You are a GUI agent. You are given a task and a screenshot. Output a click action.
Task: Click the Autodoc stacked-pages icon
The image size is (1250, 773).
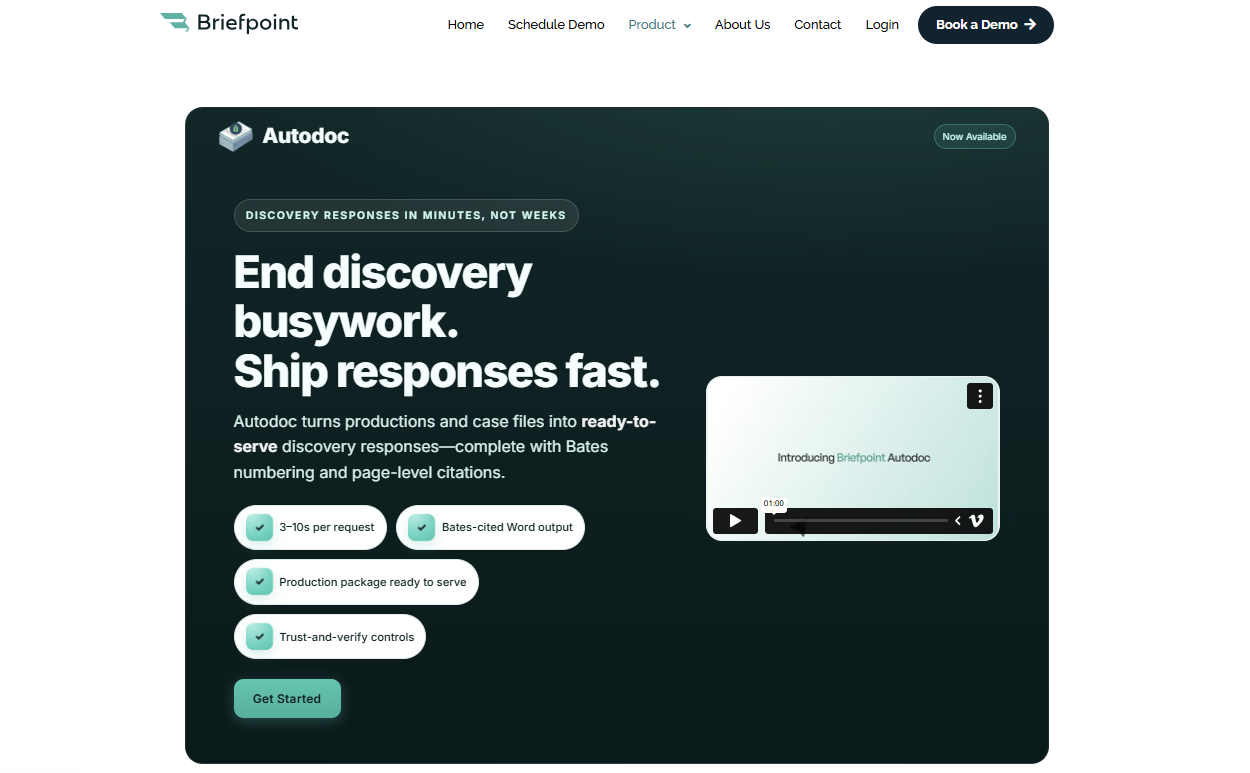click(235, 135)
